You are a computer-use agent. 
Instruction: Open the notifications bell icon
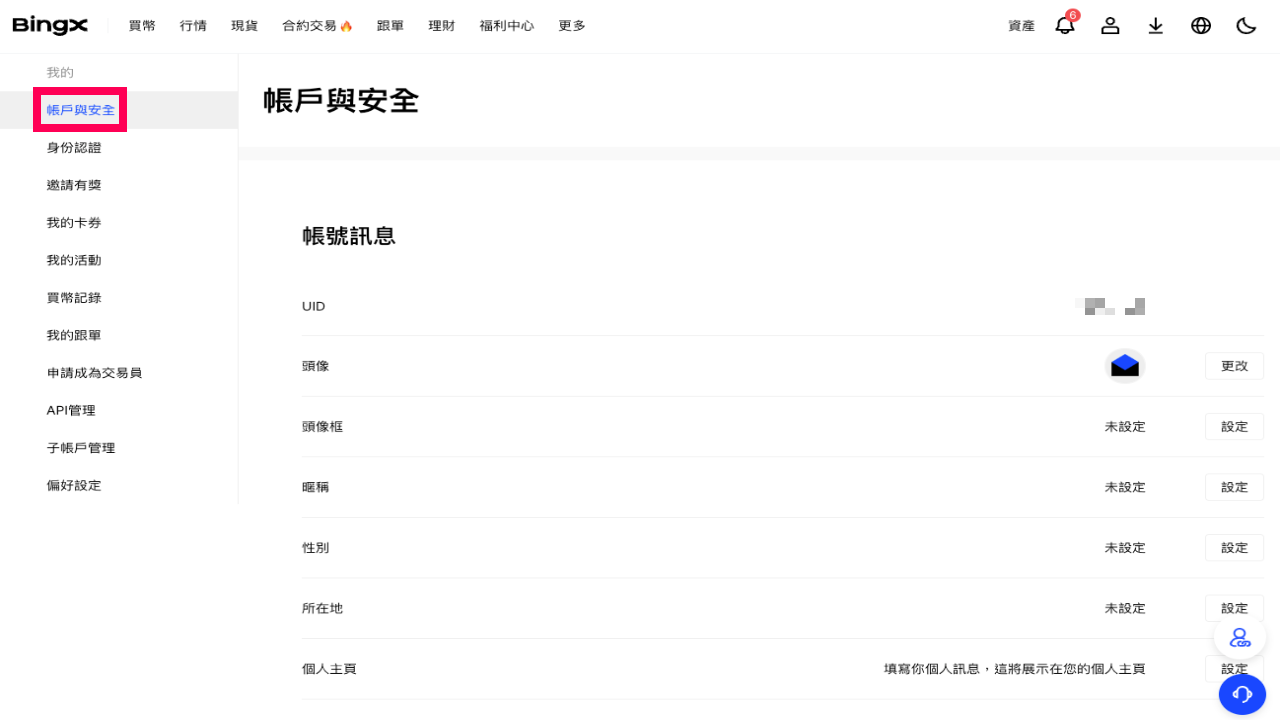coord(1065,25)
